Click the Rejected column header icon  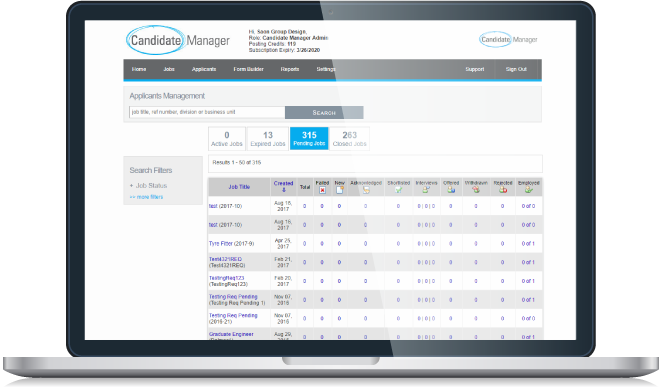point(503,190)
